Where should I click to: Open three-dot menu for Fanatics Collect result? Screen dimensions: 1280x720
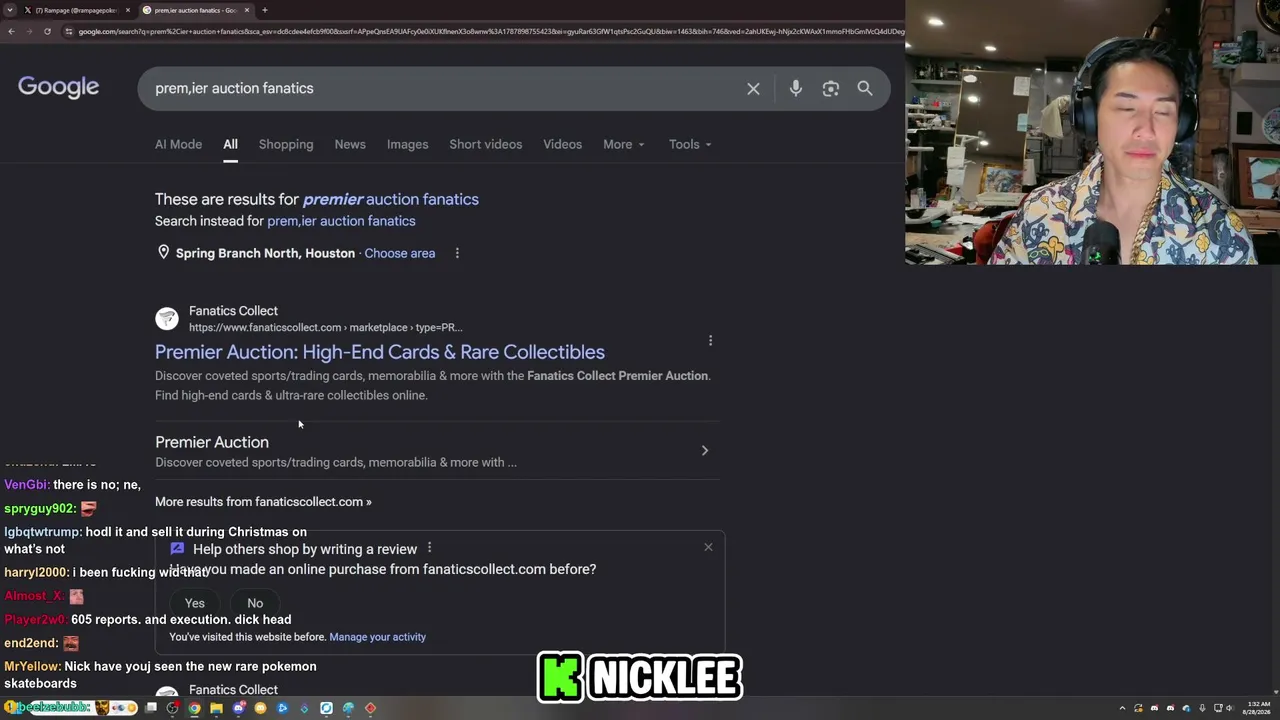point(710,341)
